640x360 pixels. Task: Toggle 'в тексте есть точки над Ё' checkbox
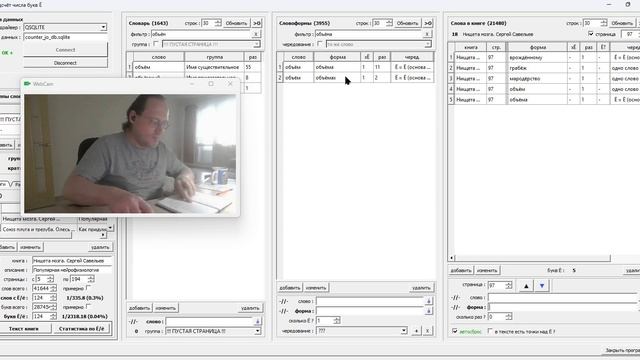click(x=490, y=331)
